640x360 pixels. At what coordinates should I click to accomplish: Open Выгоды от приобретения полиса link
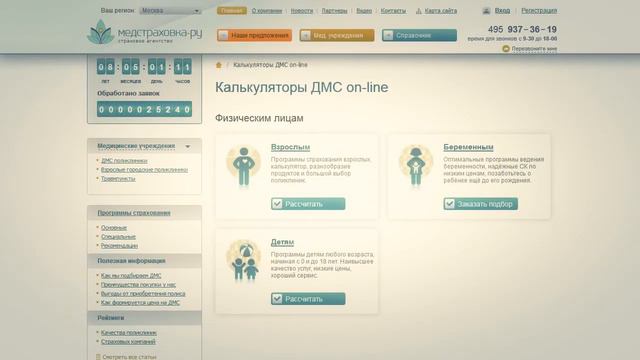coord(143,294)
